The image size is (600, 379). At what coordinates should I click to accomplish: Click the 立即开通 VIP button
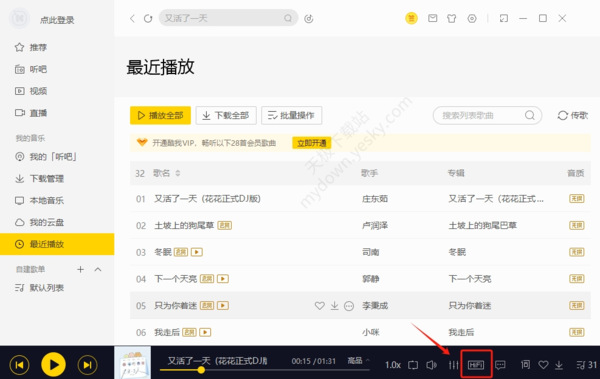(311, 143)
